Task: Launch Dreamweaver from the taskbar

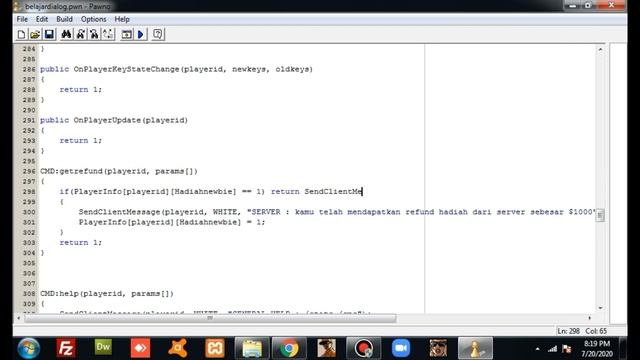Action: [x=103, y=347]
